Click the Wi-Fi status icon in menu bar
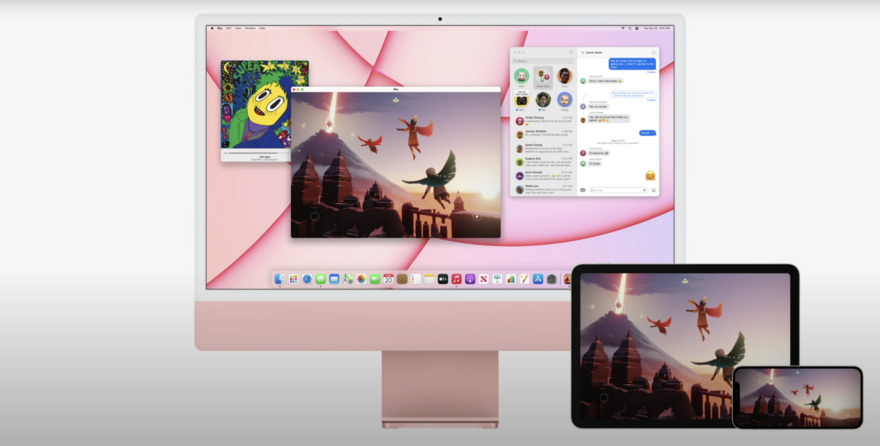 pyautogui.click(x=623, y=28)
